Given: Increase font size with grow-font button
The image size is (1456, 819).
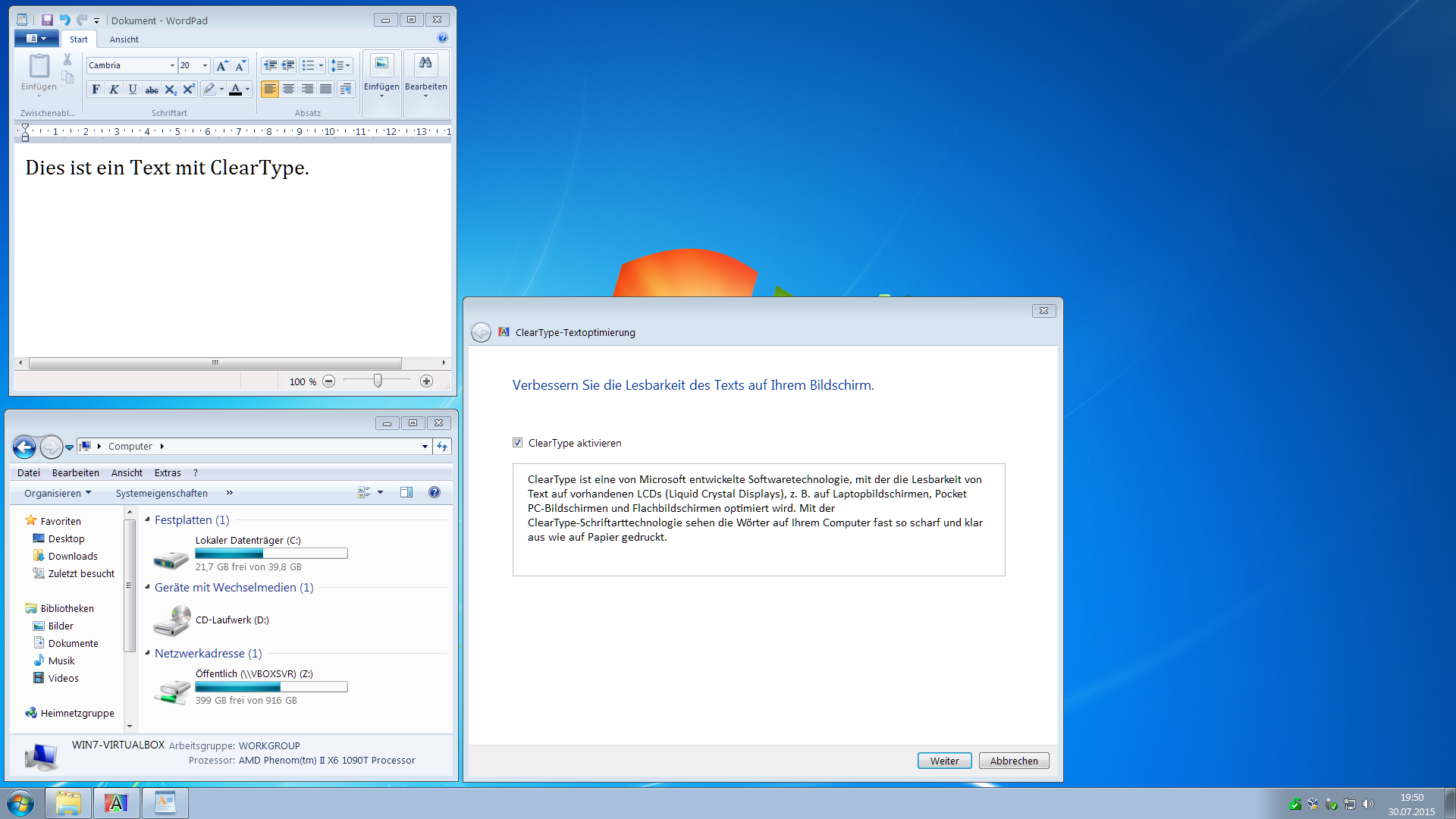Looking at the screenshot, I should (x=221, y=66).
